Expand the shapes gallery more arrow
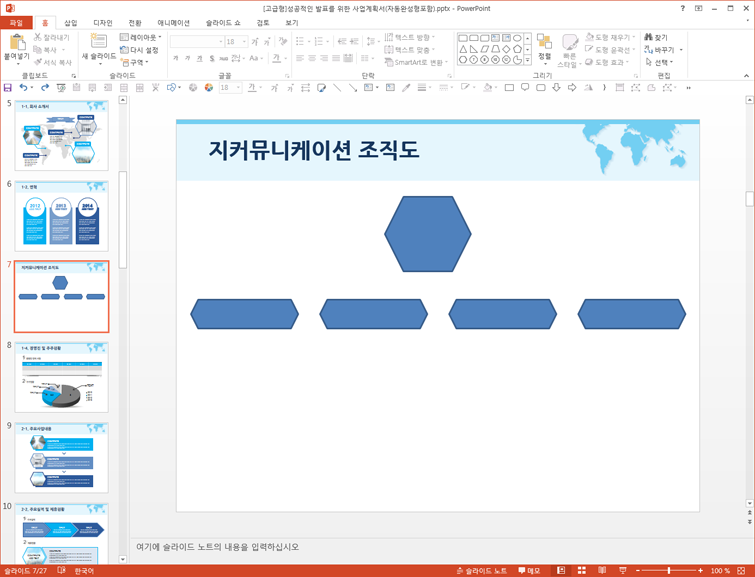This screenshot has height=577, width=755. [x=528, y=60]
